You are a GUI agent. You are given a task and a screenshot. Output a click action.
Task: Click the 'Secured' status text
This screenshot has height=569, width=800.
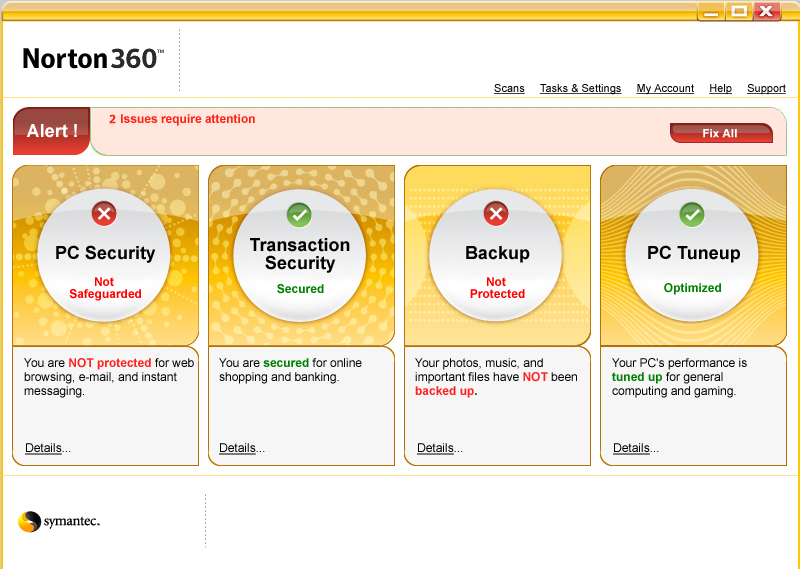tap(301, 289)
